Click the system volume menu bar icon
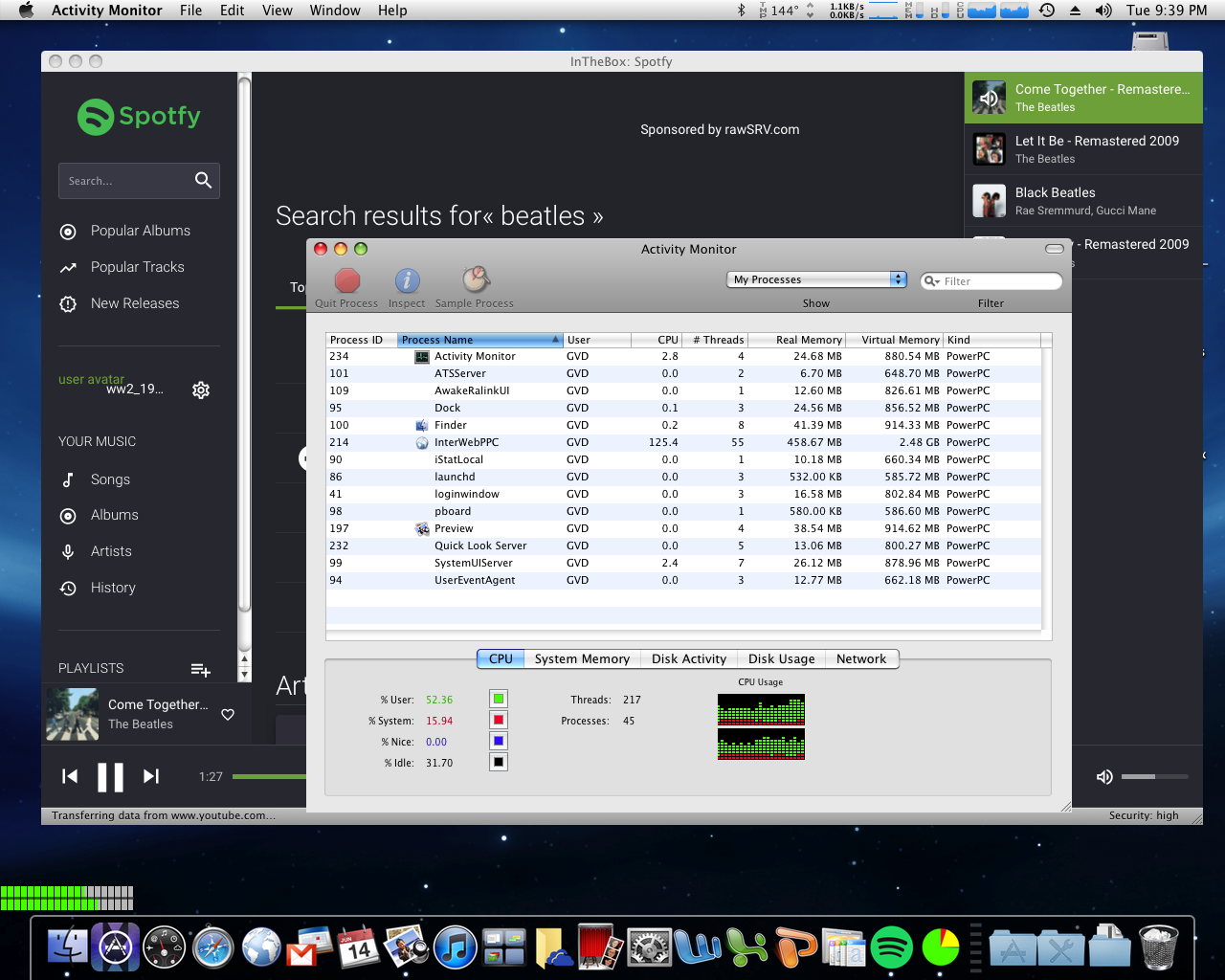 point(1103,11)
